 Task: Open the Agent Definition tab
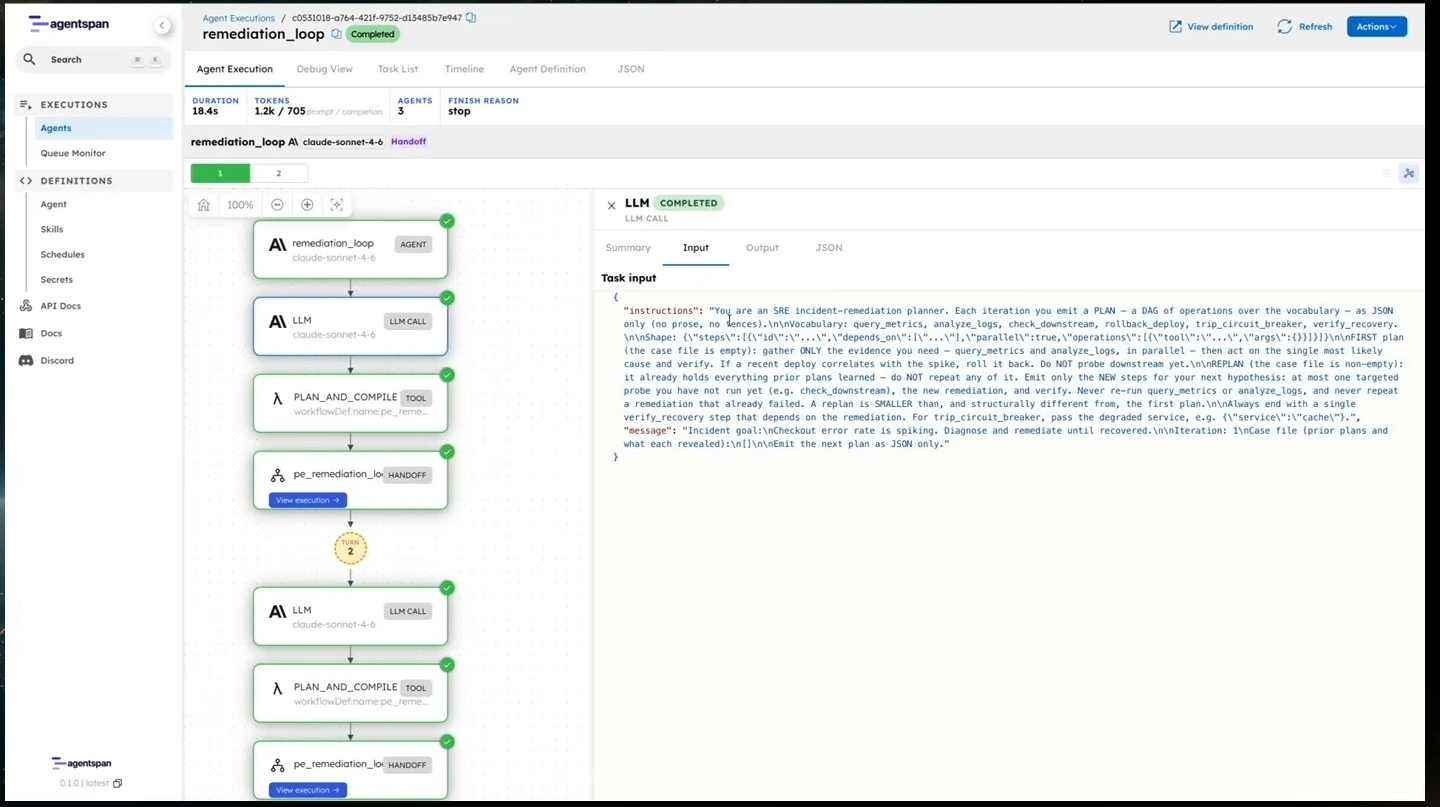point(548,69)
